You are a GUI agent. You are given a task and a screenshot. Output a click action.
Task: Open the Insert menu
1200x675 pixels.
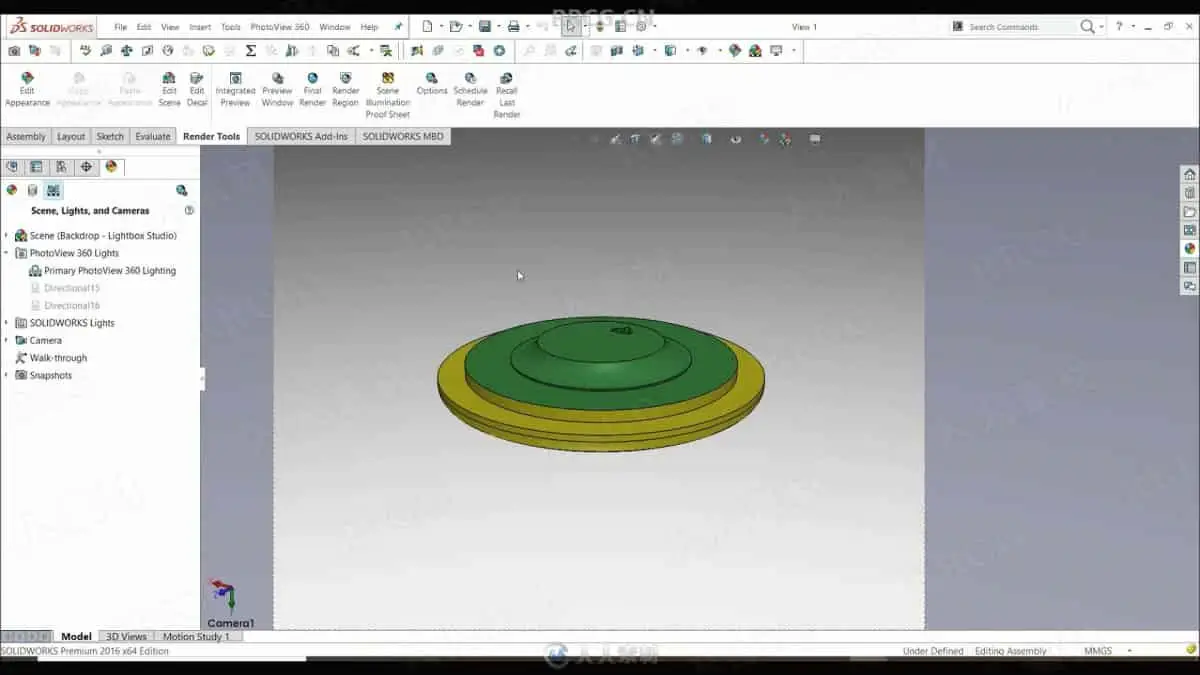(200, 27)
